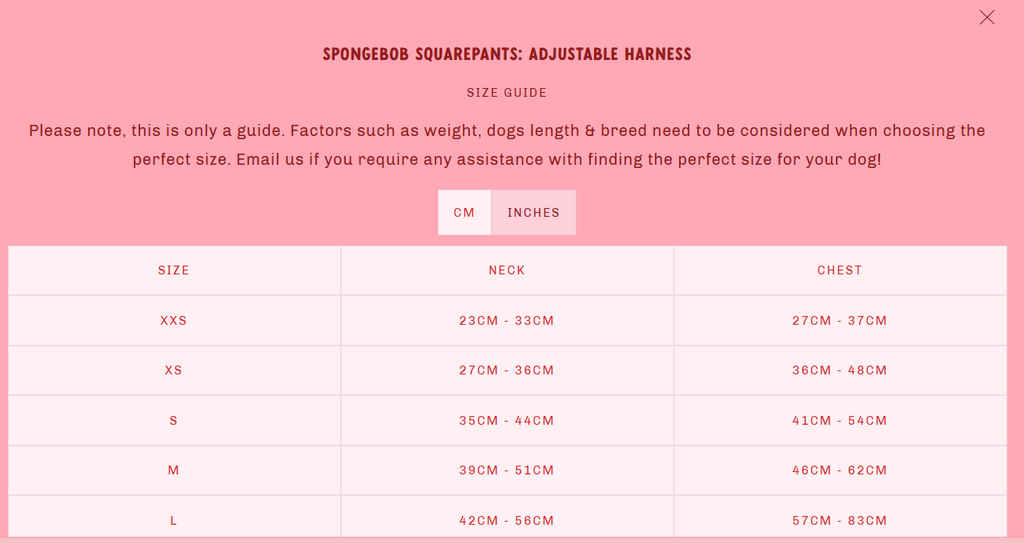This screenshot has width=1024, height=544.
Task: Click the CHEST column header
Action: (840, 270)
